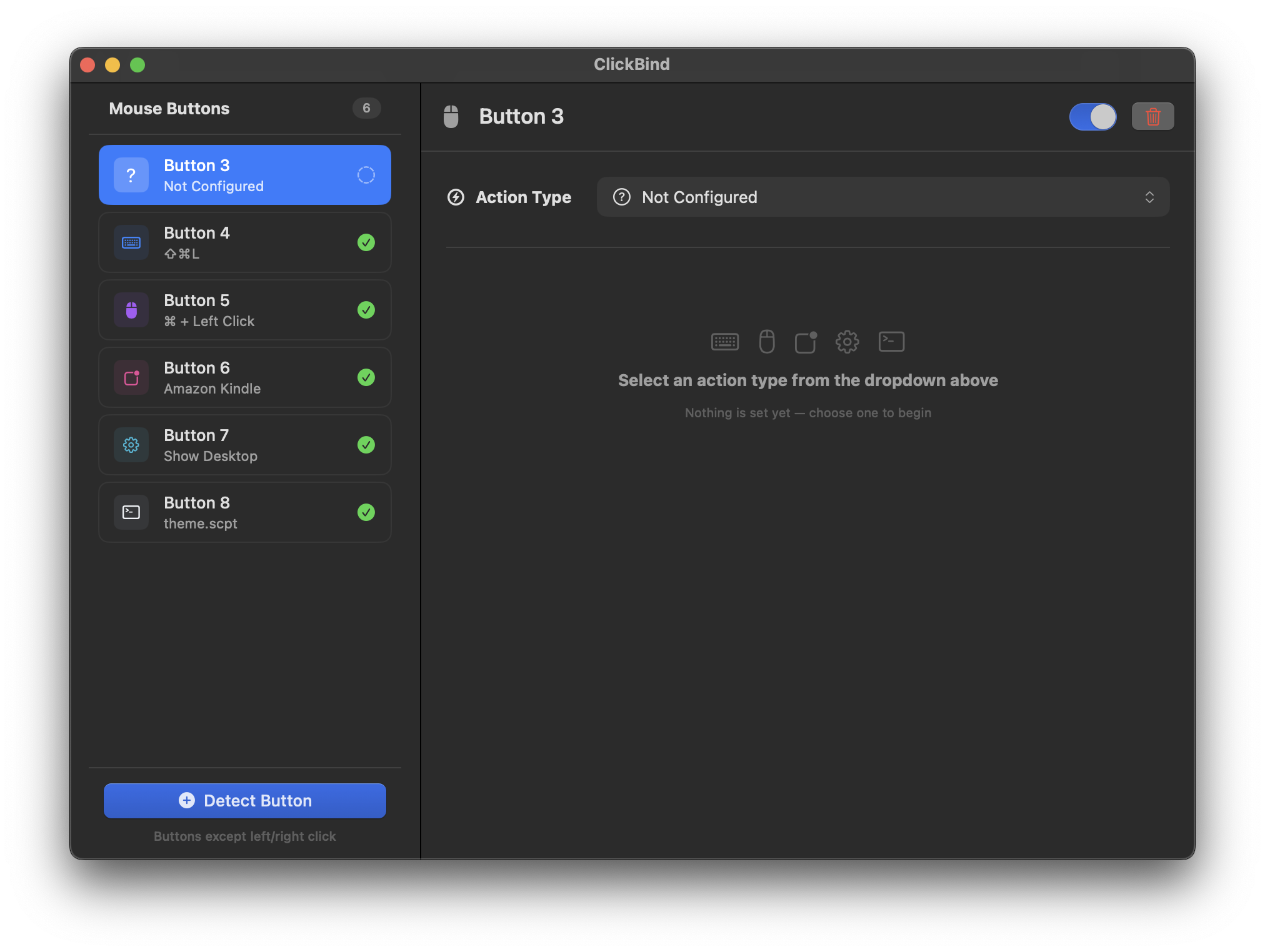Click the keyboard icon in empty state
1265x952 pixels.
click(725, 342)
